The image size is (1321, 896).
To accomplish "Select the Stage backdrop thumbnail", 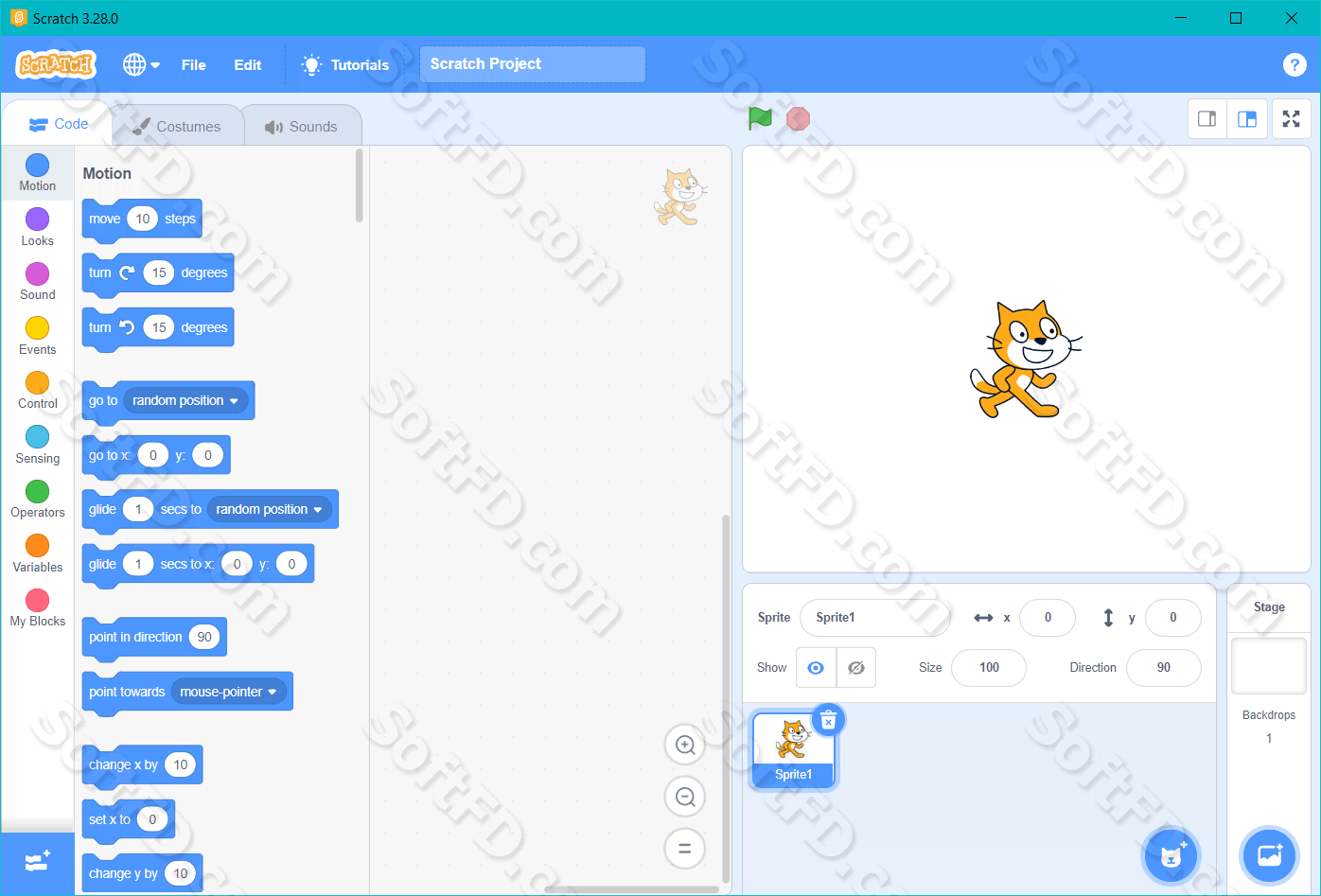I will click(1269, 666).
